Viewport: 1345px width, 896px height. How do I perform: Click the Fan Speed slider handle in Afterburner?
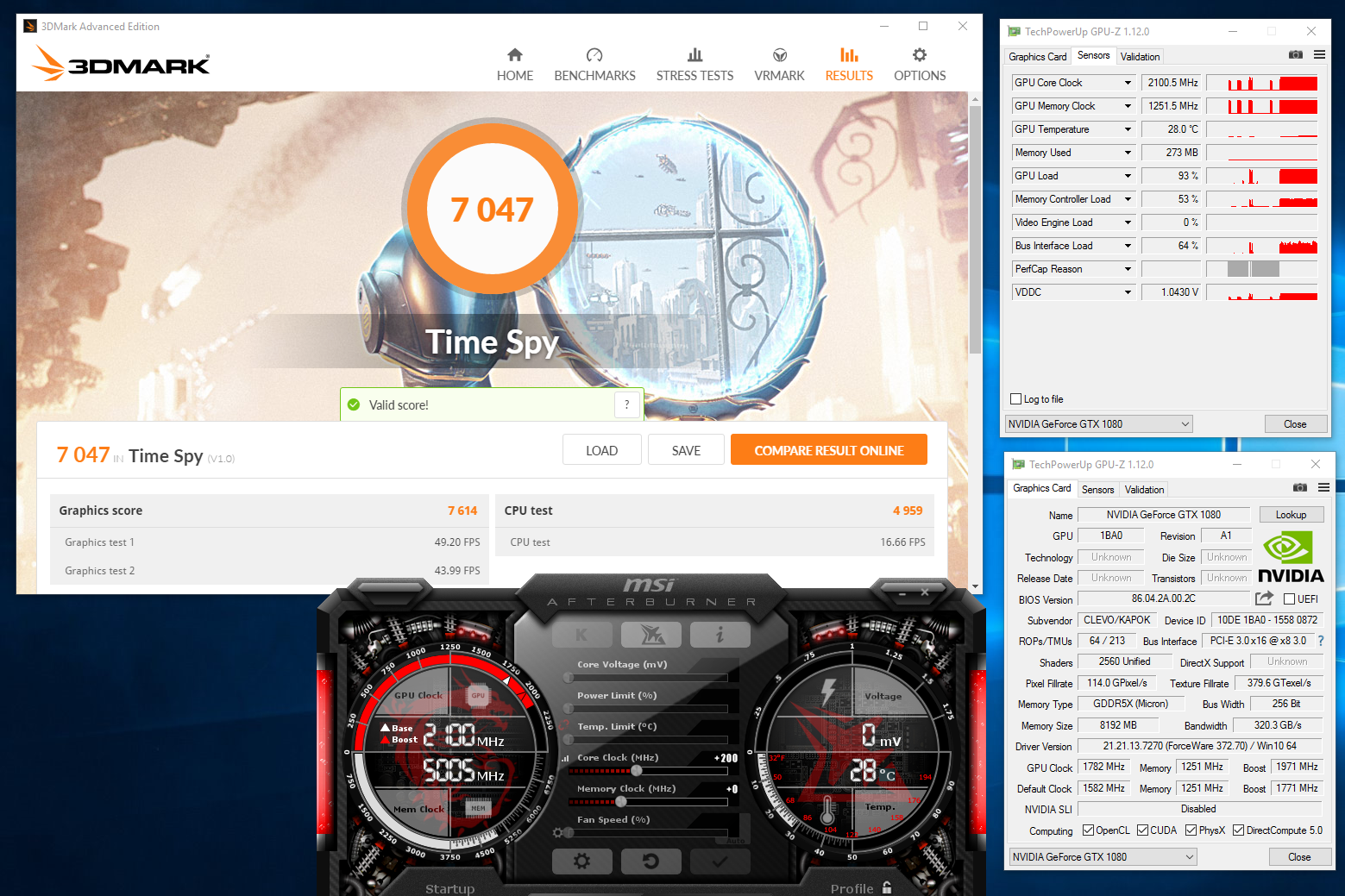pyautogui.click(x=569, y=833)
